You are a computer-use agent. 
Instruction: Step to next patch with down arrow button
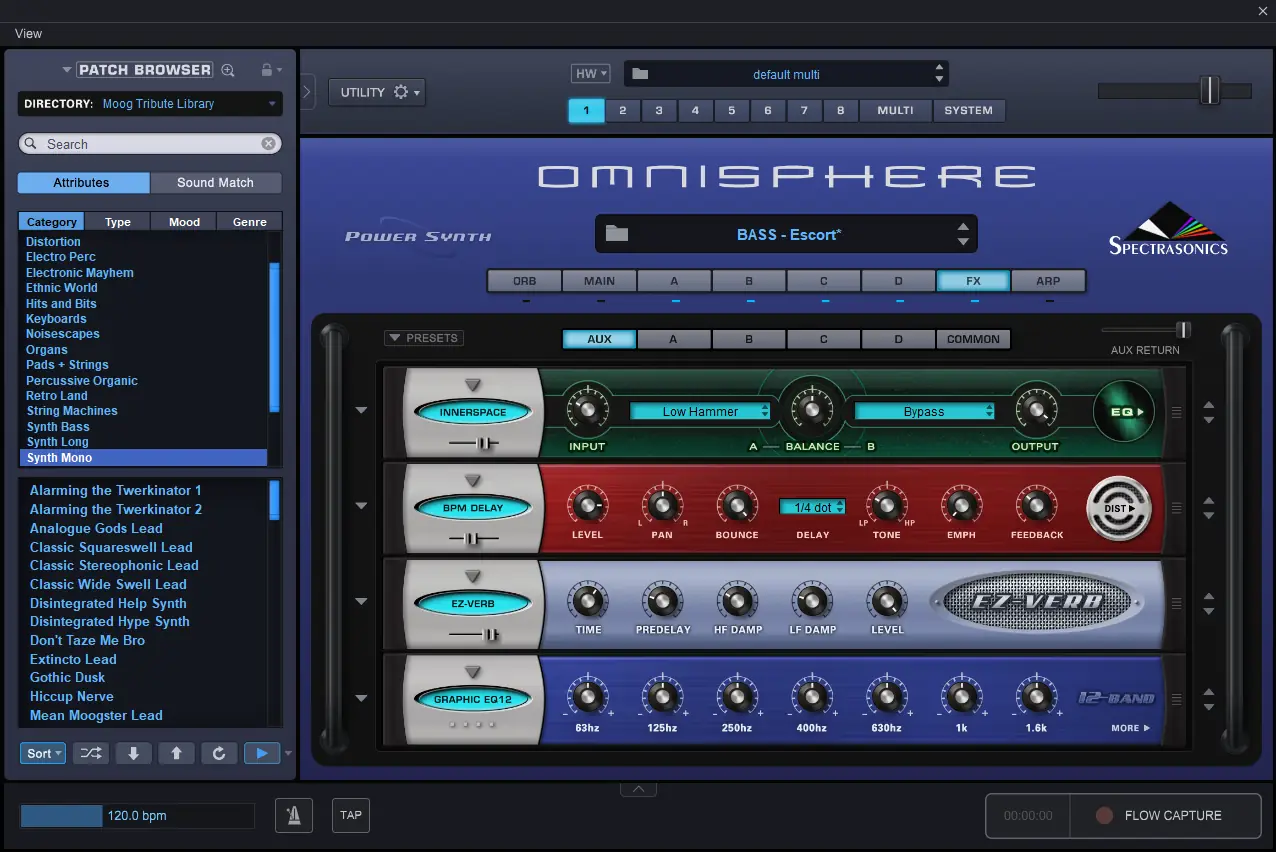(133, 753)
